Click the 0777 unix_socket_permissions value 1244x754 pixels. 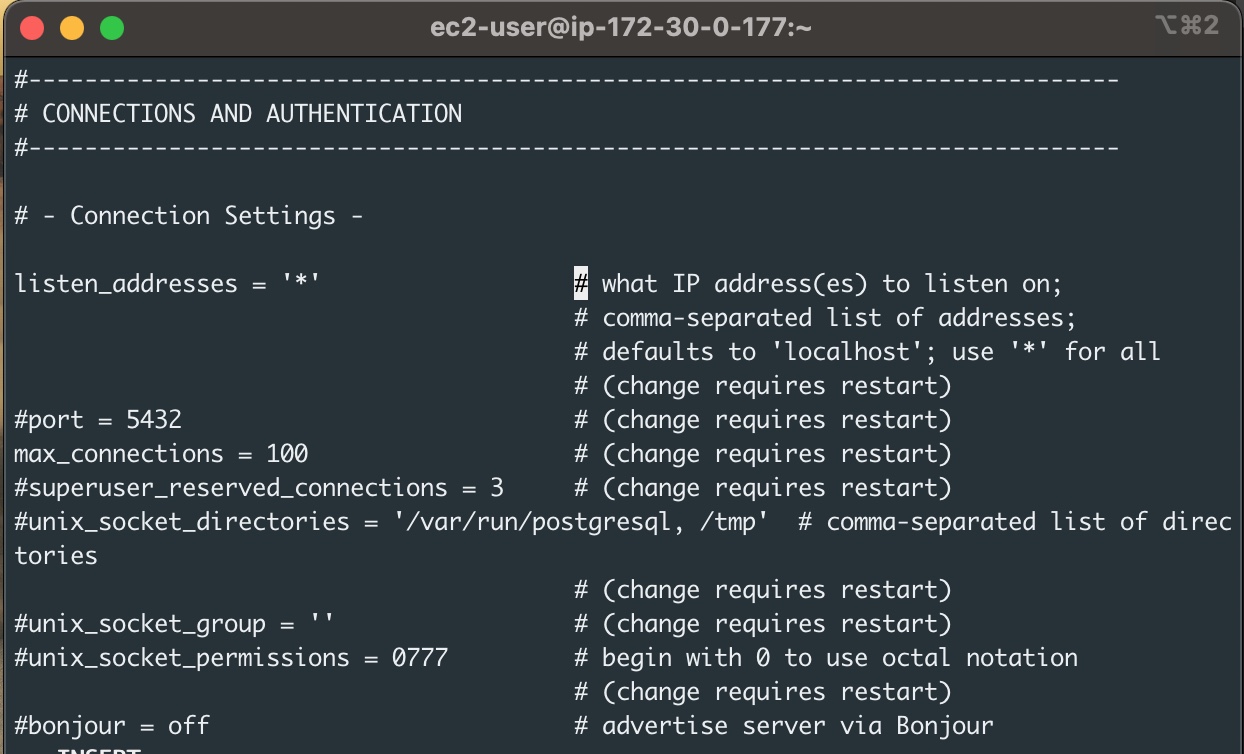point(420,658)
